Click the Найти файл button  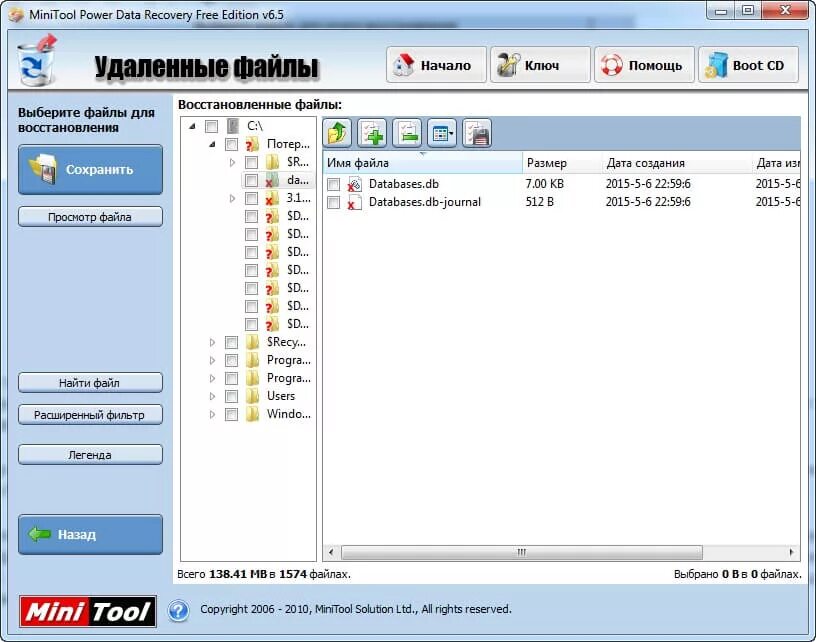pos(91,383)
